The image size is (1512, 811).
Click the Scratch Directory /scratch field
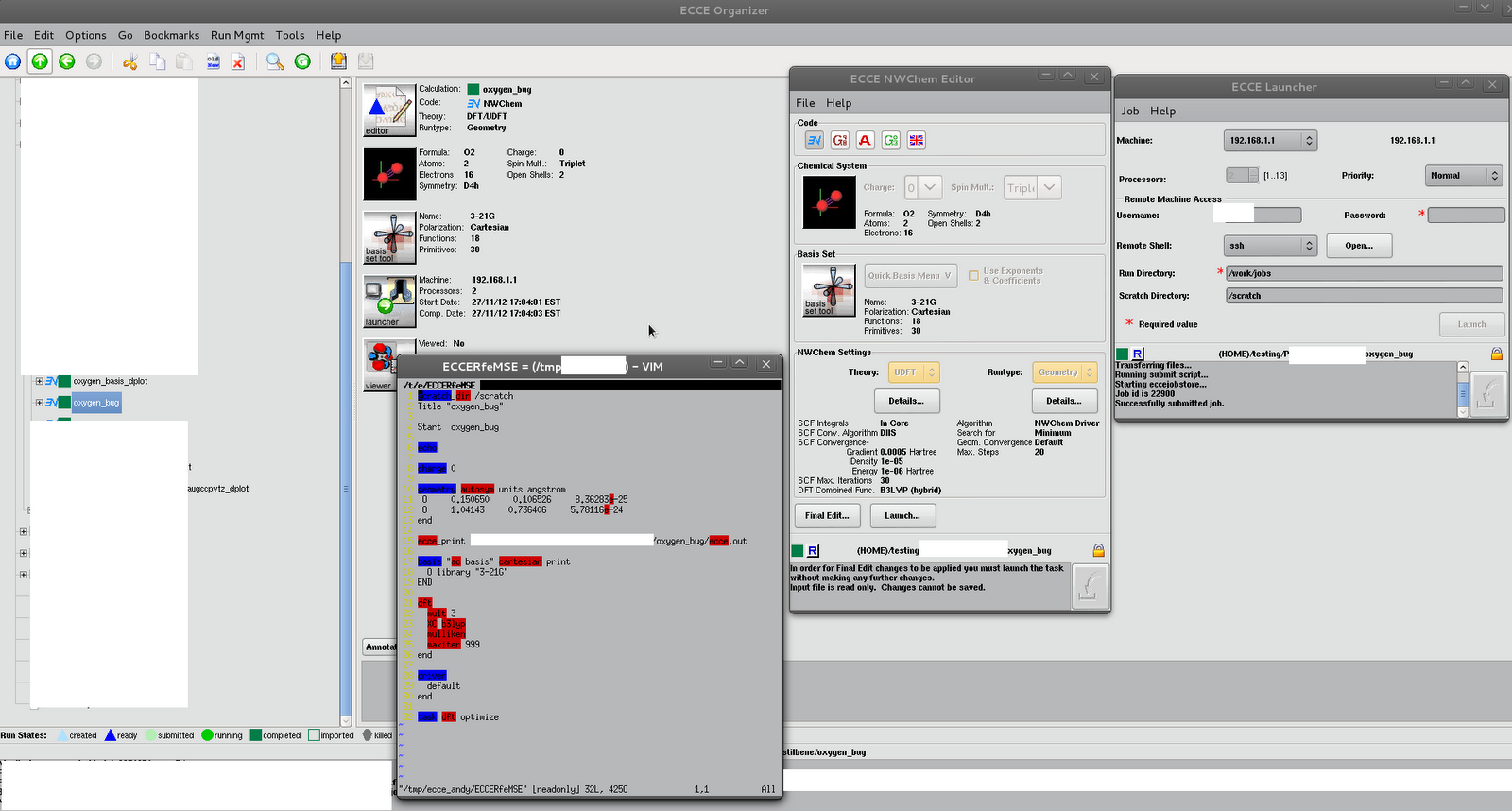pyautogui.click(x=1364, y=296)
